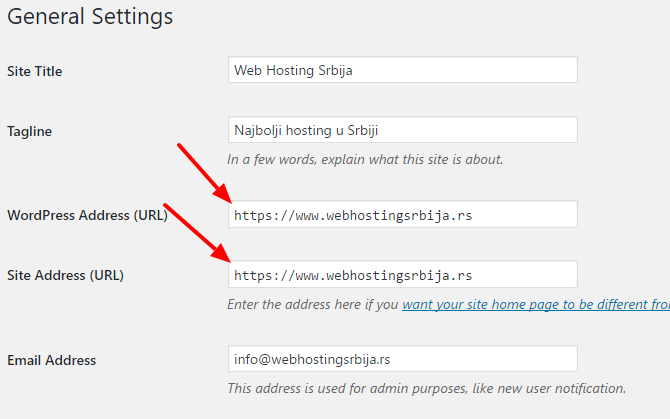Click the 'General Settings' page heading
This screenshot has width=670, height=419.
click(90, 17)
